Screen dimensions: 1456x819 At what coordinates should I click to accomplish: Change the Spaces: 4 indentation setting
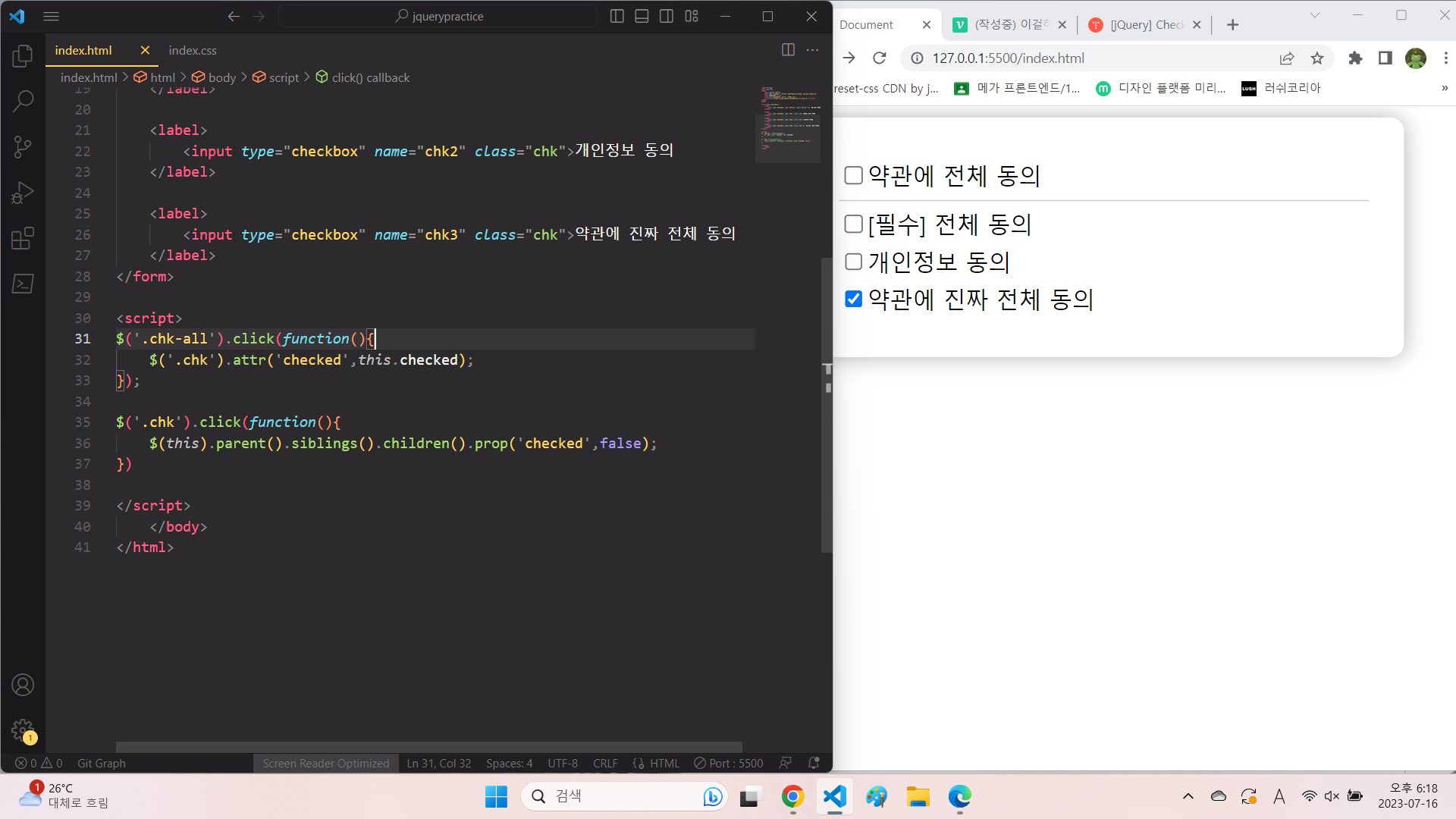(510, 763)
